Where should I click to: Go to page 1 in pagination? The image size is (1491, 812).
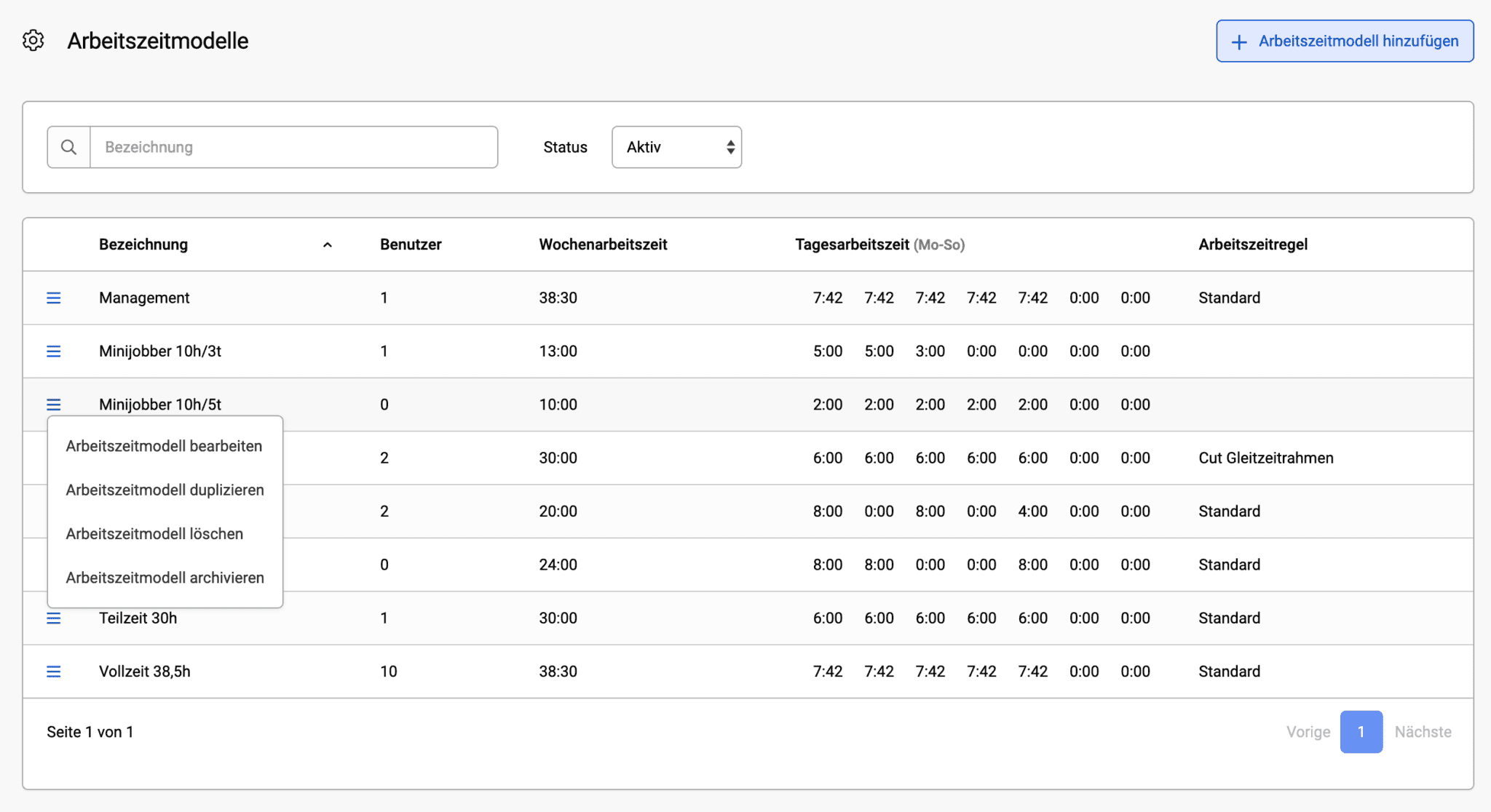(x=1361, y=732)
